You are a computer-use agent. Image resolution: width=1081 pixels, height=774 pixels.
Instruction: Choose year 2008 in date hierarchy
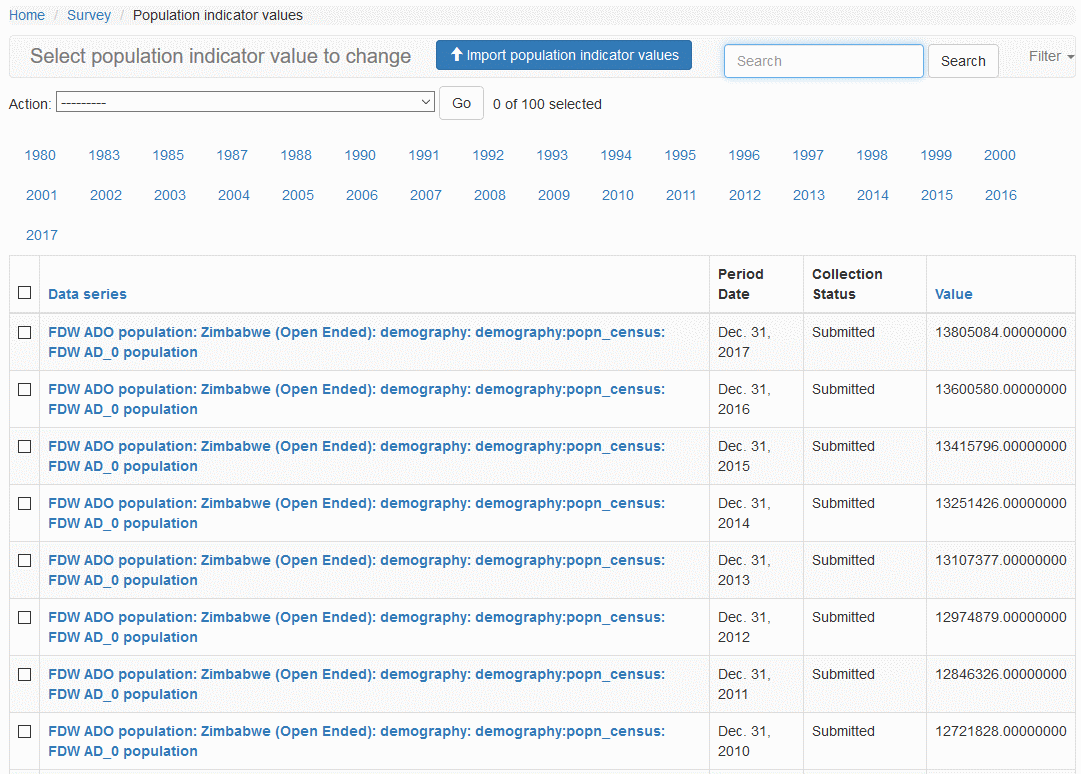[489, 195]
